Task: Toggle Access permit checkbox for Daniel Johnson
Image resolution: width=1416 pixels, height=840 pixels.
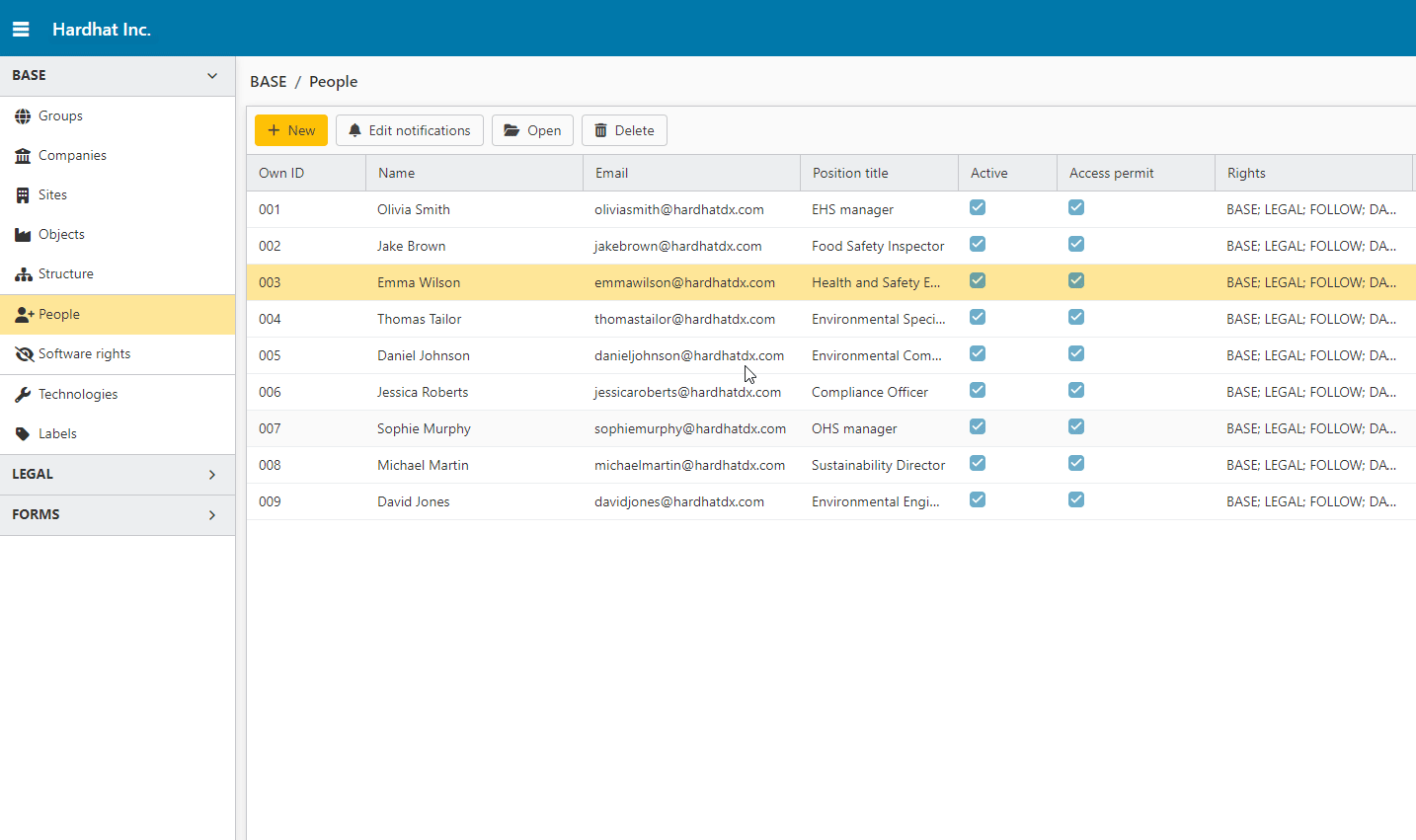Action: [x=1076, y=353]
